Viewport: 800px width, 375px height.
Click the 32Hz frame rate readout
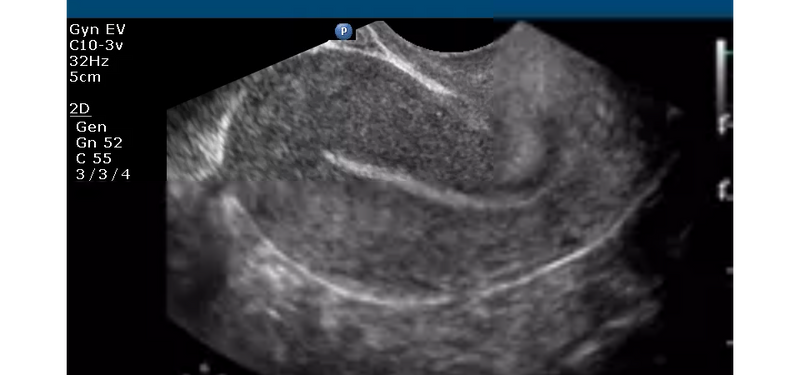89,61
